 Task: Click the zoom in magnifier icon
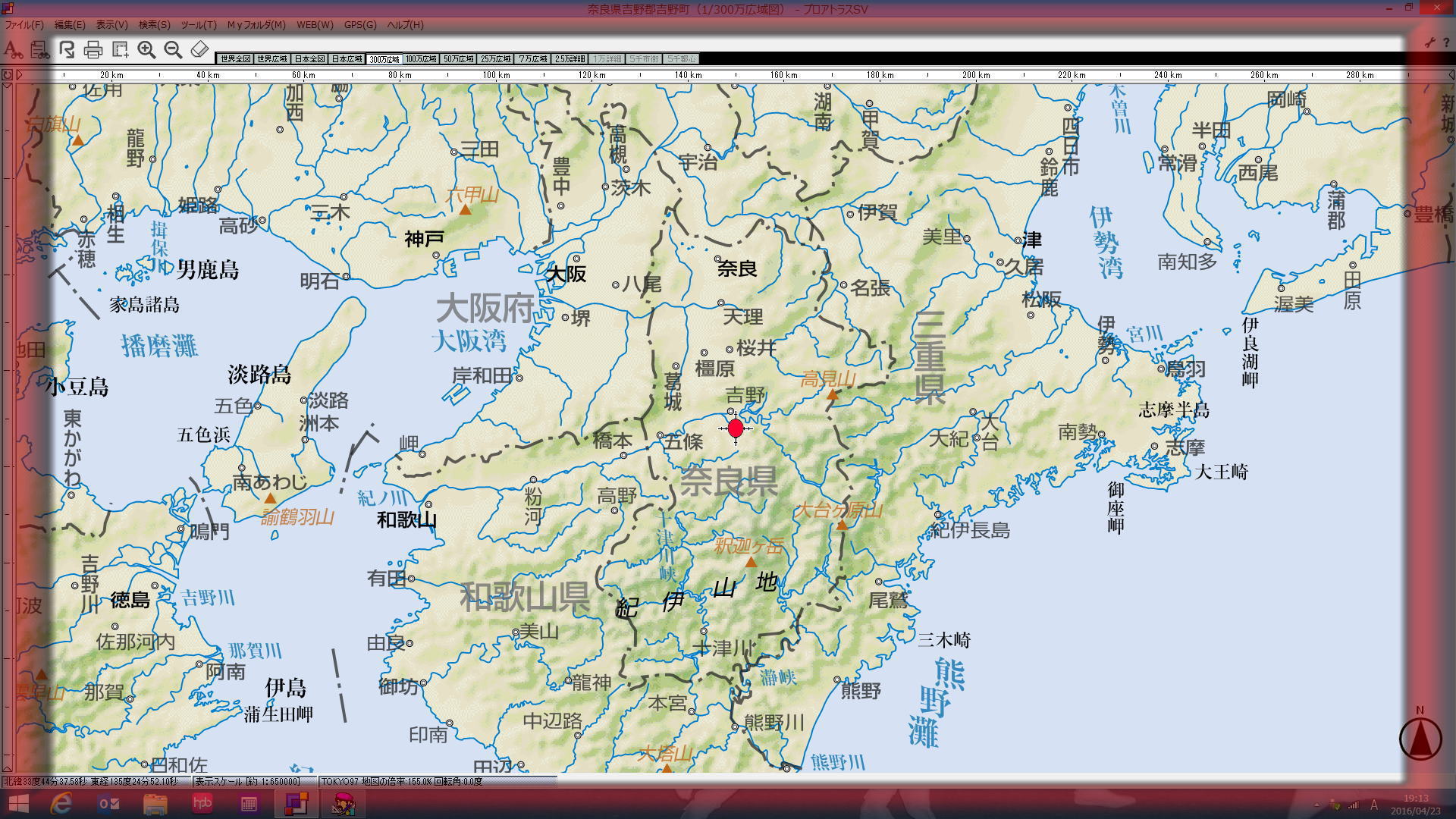146,50
